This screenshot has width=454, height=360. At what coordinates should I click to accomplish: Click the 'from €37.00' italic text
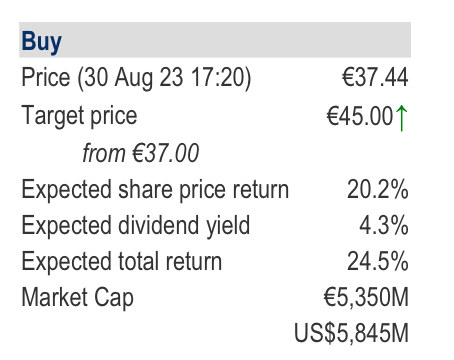pos(141,153)
